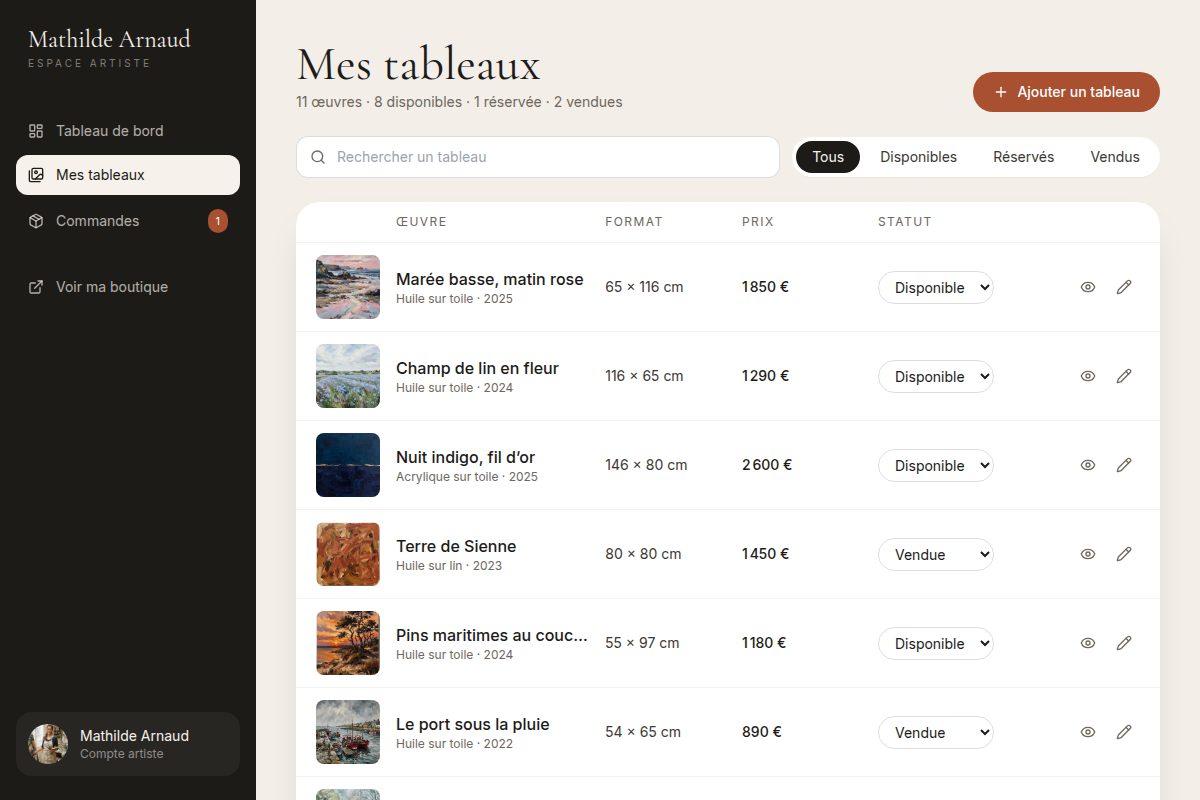
Task: Open the status dropdown for Marée basse, matin rose
Action: pos(936,288)
